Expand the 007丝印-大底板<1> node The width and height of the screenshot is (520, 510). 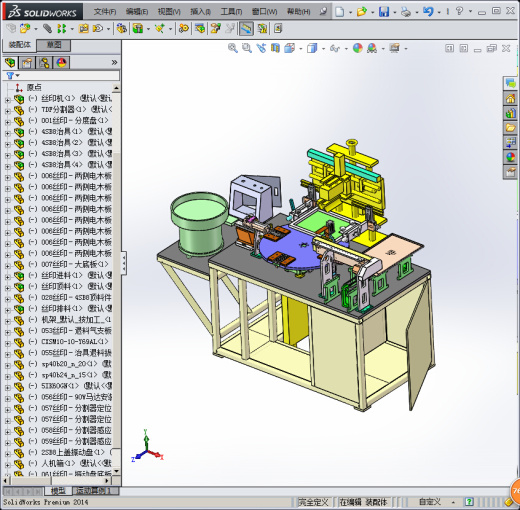tap(7, 266)
